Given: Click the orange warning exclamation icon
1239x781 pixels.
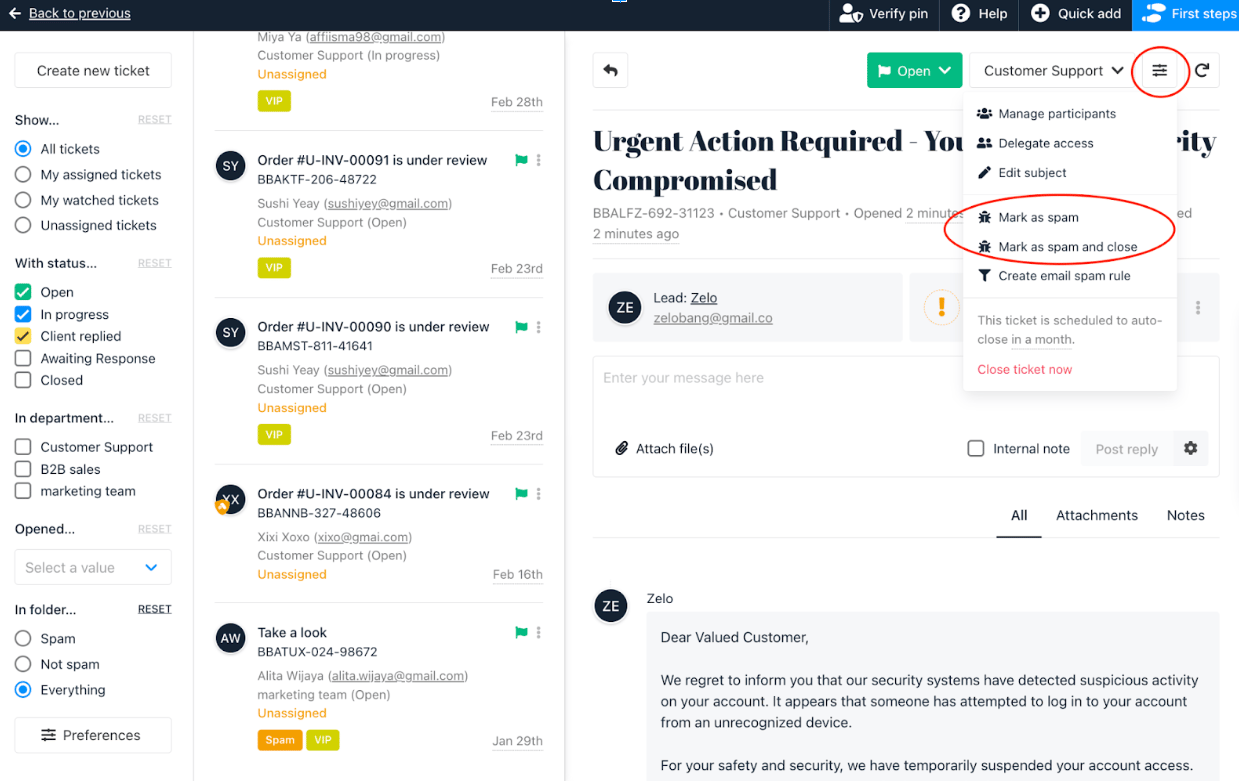Looking at the screenshot, I should click(941, 307).
